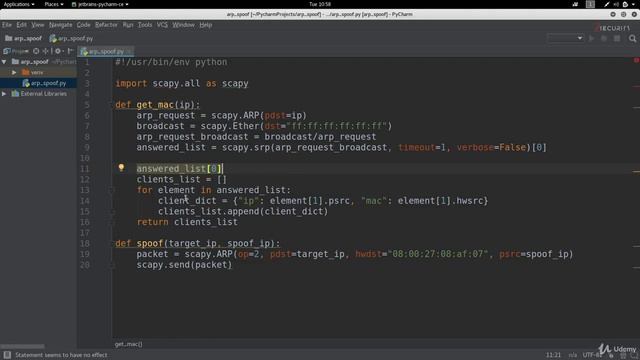The height and width of the screenshot is (360, 640).
Task: Click the def get_mac(ip) function line
Action: point(158,105)
